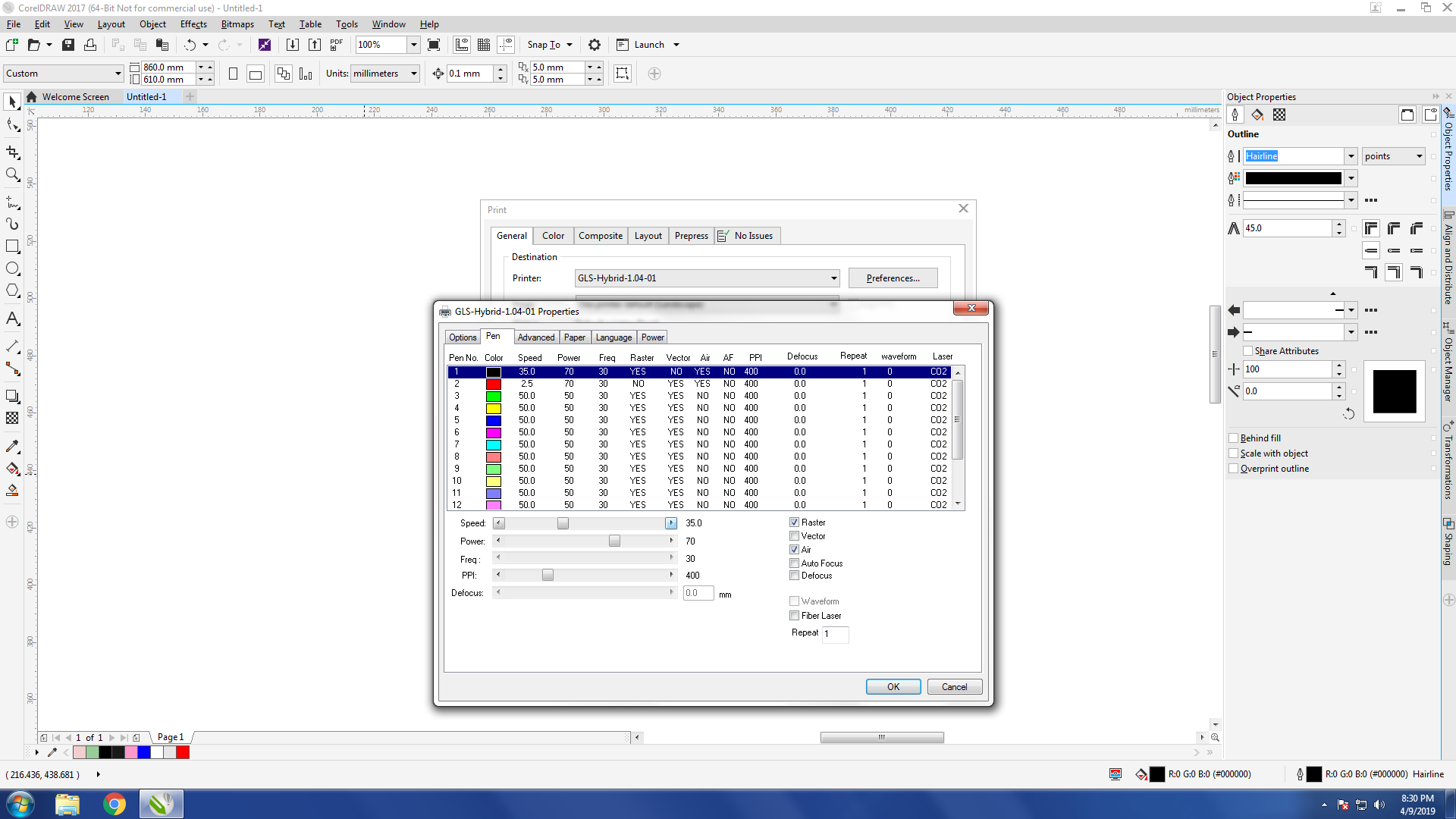1456x819 pixels.
Task: Open the page size Custom dropdown
Action: (118, 74)
